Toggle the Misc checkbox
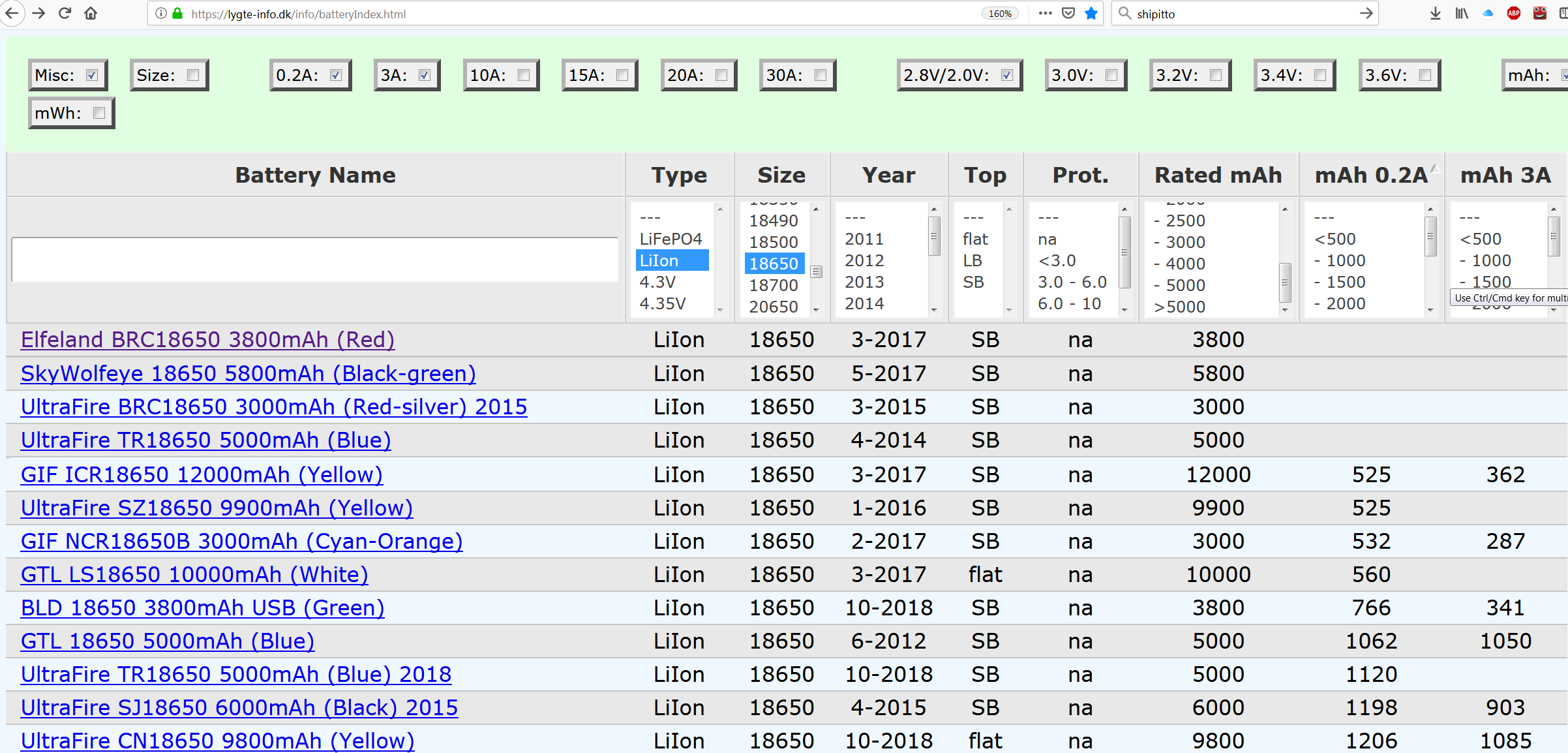 tap(92, 75)
